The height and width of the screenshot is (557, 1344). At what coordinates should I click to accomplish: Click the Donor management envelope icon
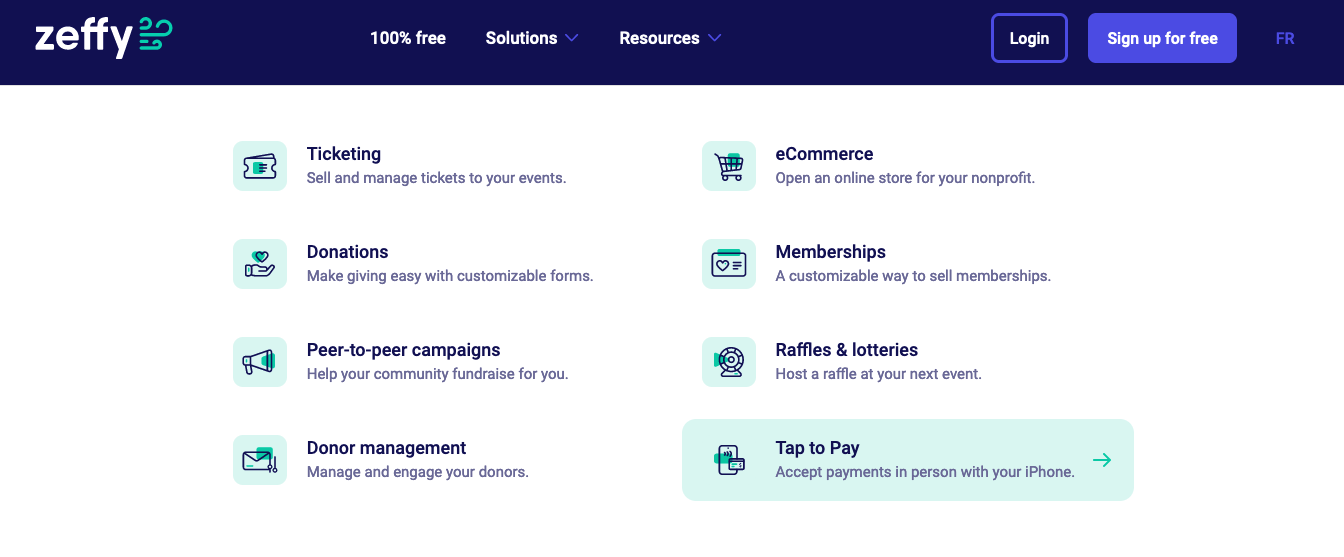[x=260, y=460]
